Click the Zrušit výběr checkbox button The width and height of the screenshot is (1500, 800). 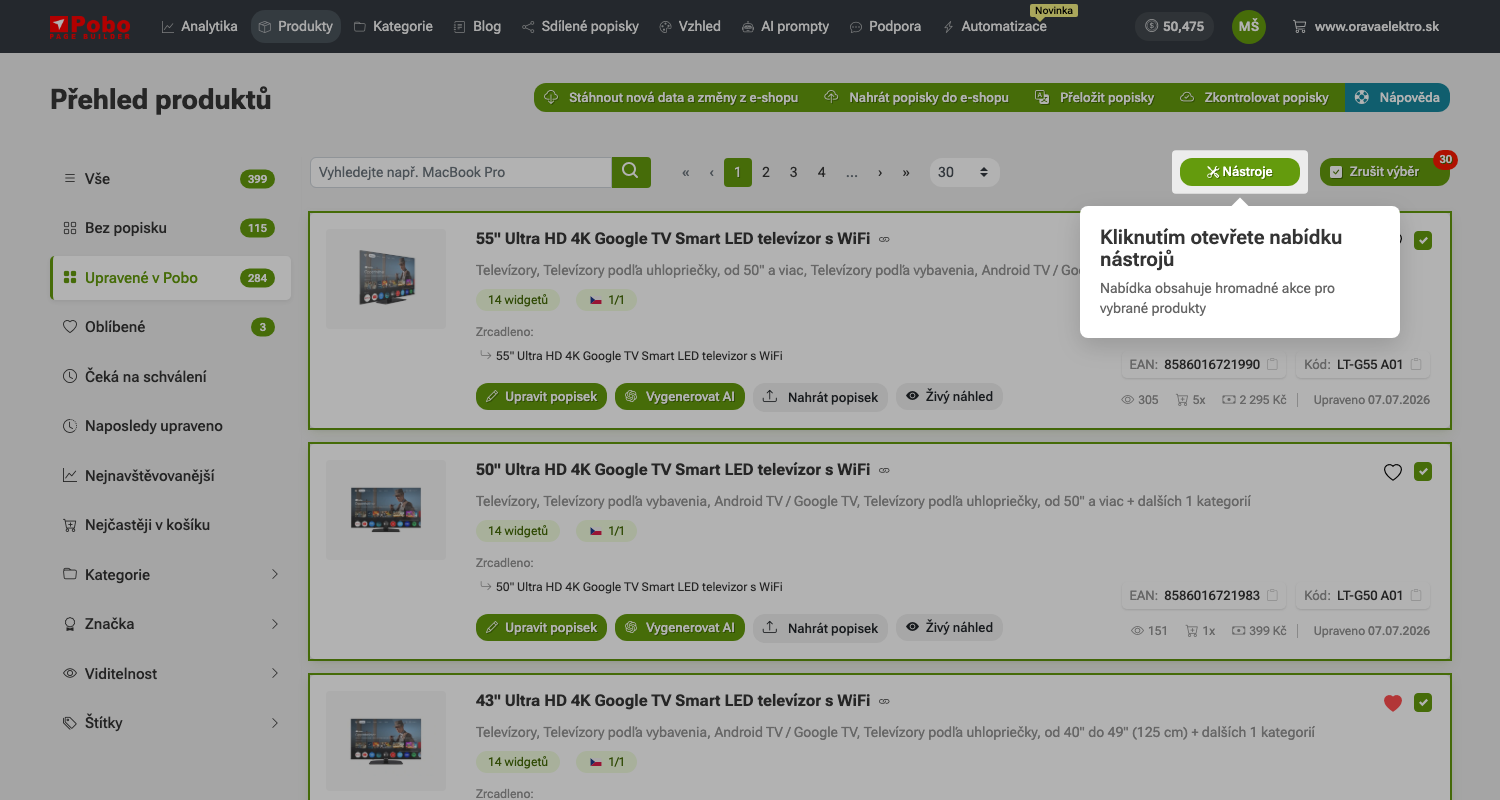(1384, 172)
